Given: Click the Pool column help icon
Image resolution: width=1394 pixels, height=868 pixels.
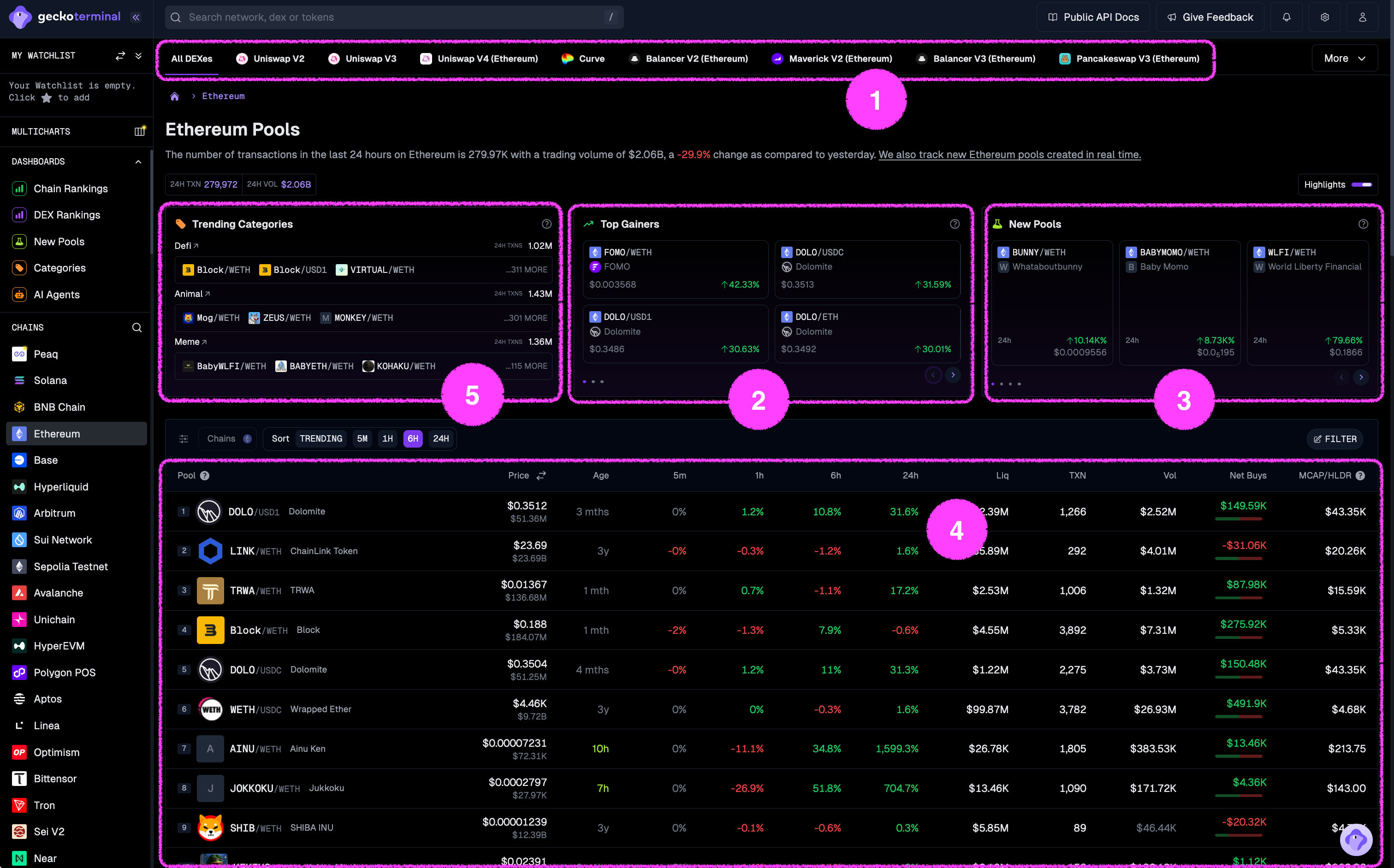Looking at the screenshot, I should pos(204,475).
